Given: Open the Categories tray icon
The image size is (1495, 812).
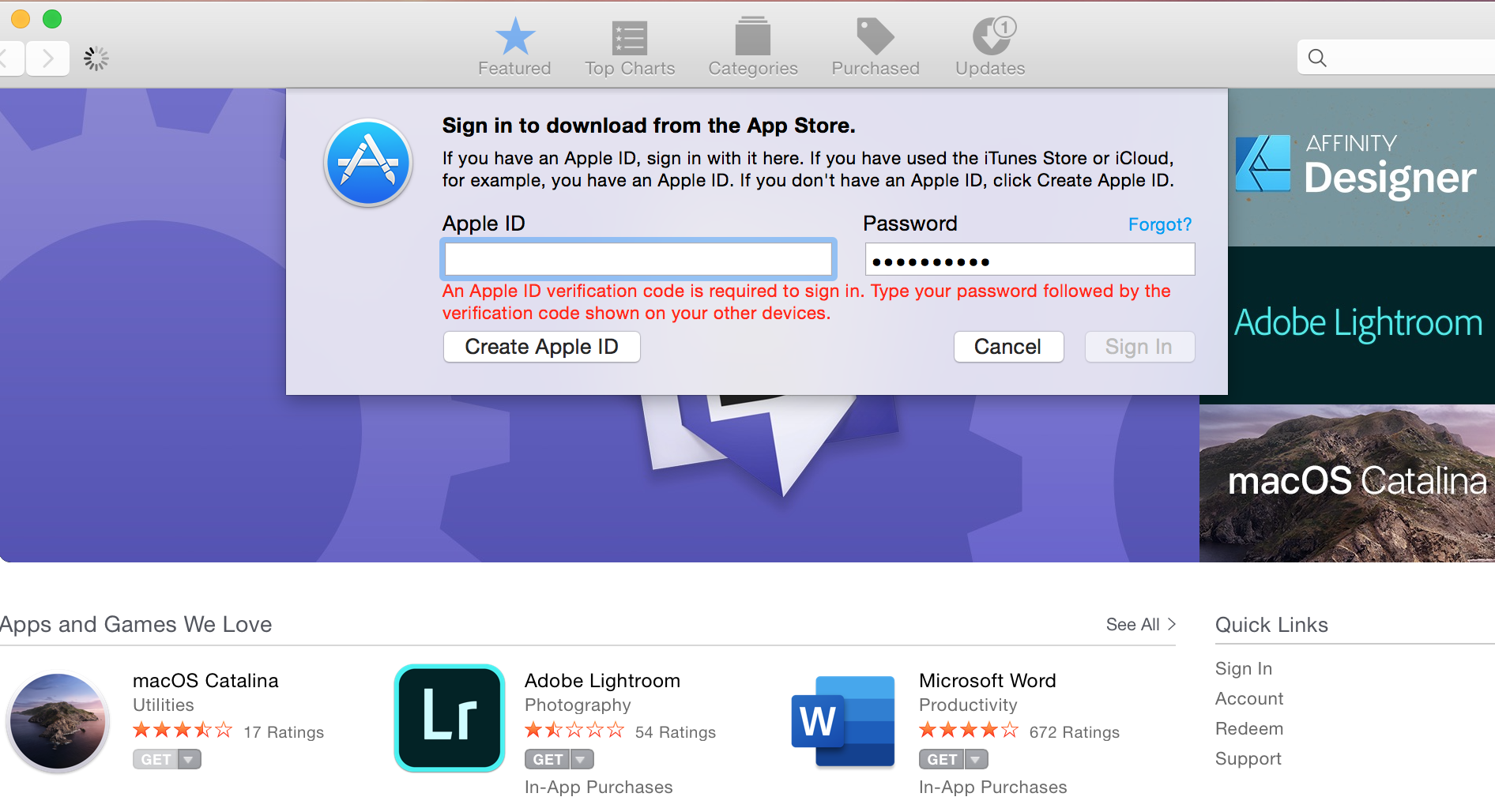Looking at the screenshot, I should click(x=753, y=36).
